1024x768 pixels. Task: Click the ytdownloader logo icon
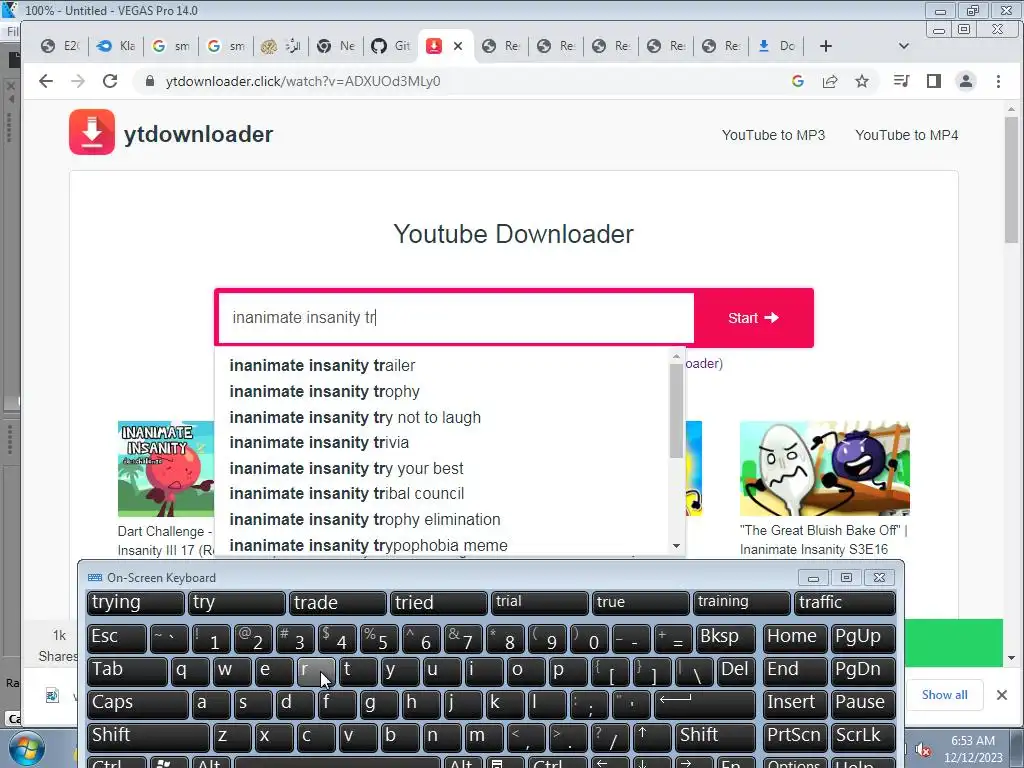click(92, 132)
